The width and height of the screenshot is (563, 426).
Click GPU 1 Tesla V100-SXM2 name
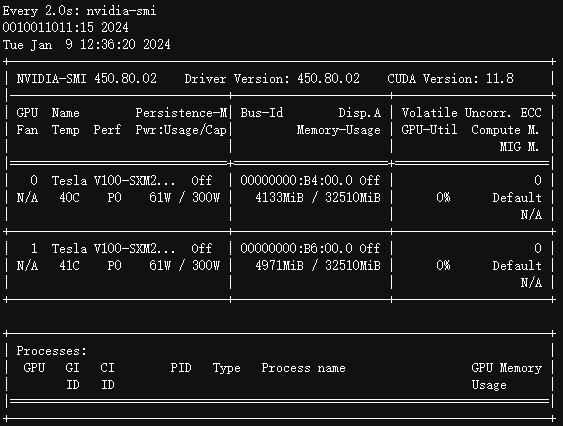113,248
